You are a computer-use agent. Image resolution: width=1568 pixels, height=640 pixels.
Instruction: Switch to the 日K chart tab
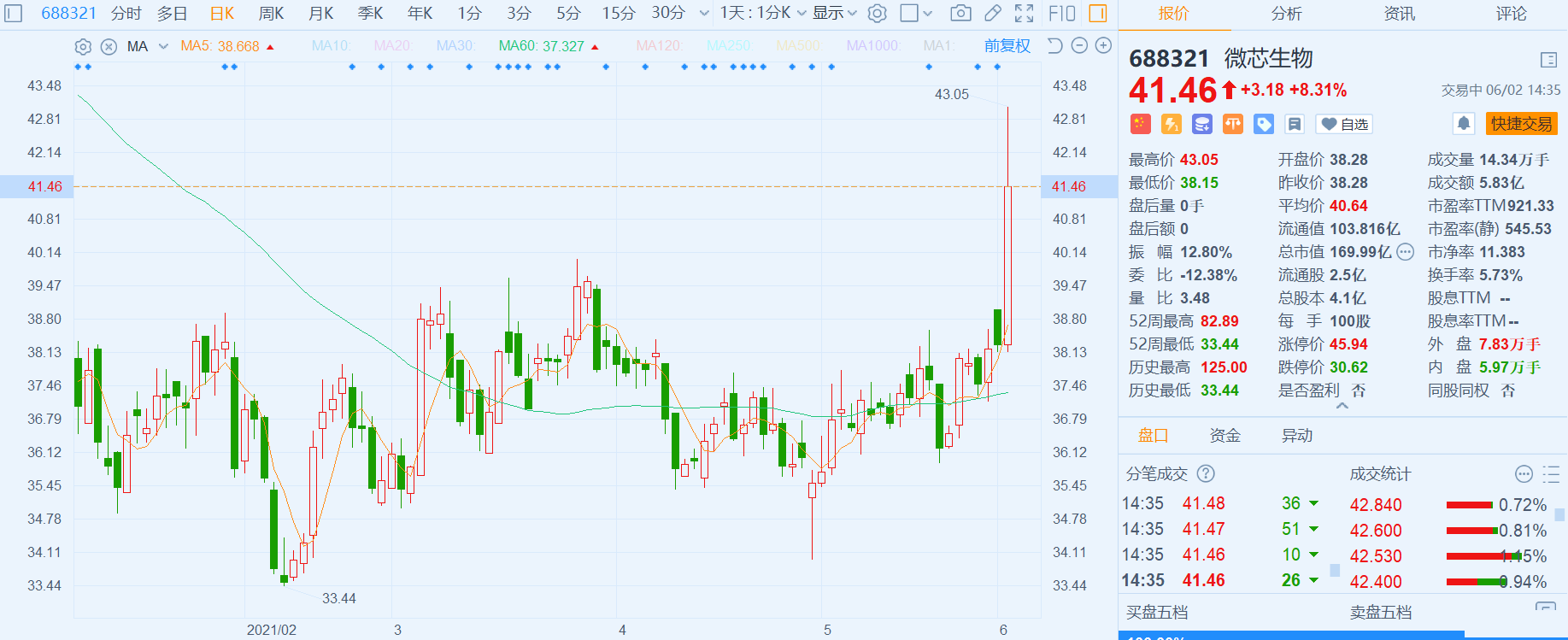(222, 13)
